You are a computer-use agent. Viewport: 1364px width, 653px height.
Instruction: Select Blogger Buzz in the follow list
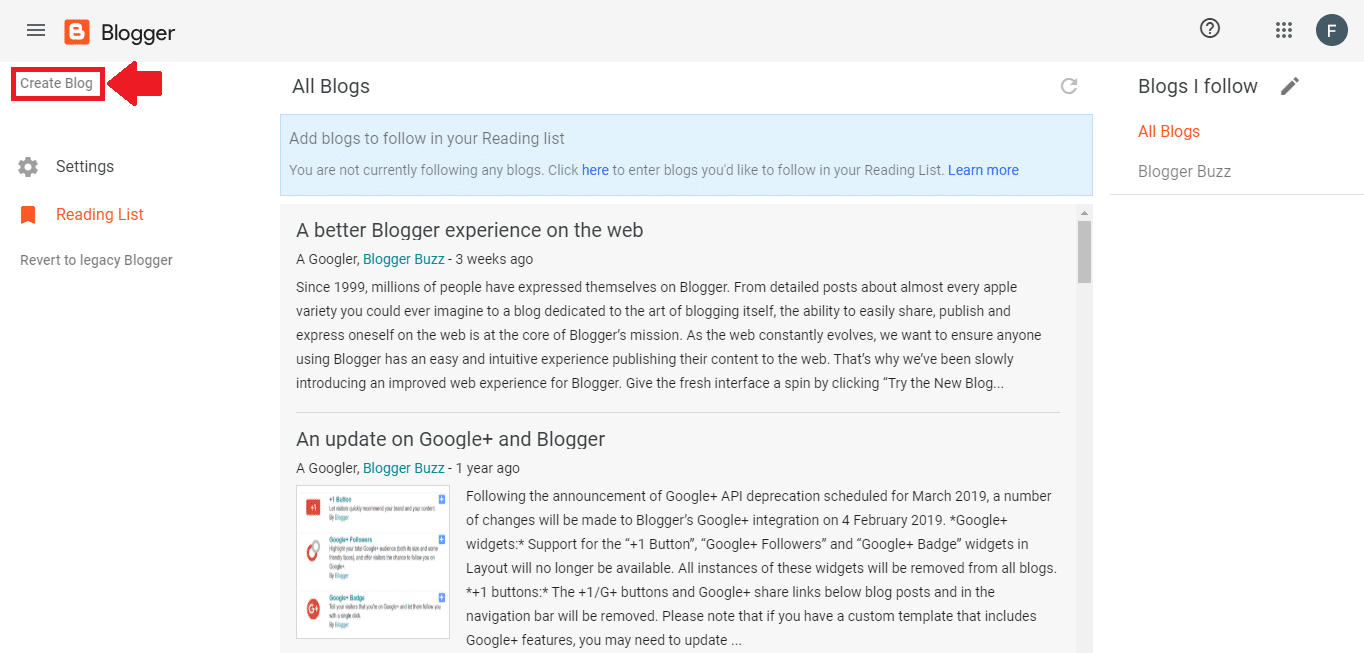[1184, 171]
